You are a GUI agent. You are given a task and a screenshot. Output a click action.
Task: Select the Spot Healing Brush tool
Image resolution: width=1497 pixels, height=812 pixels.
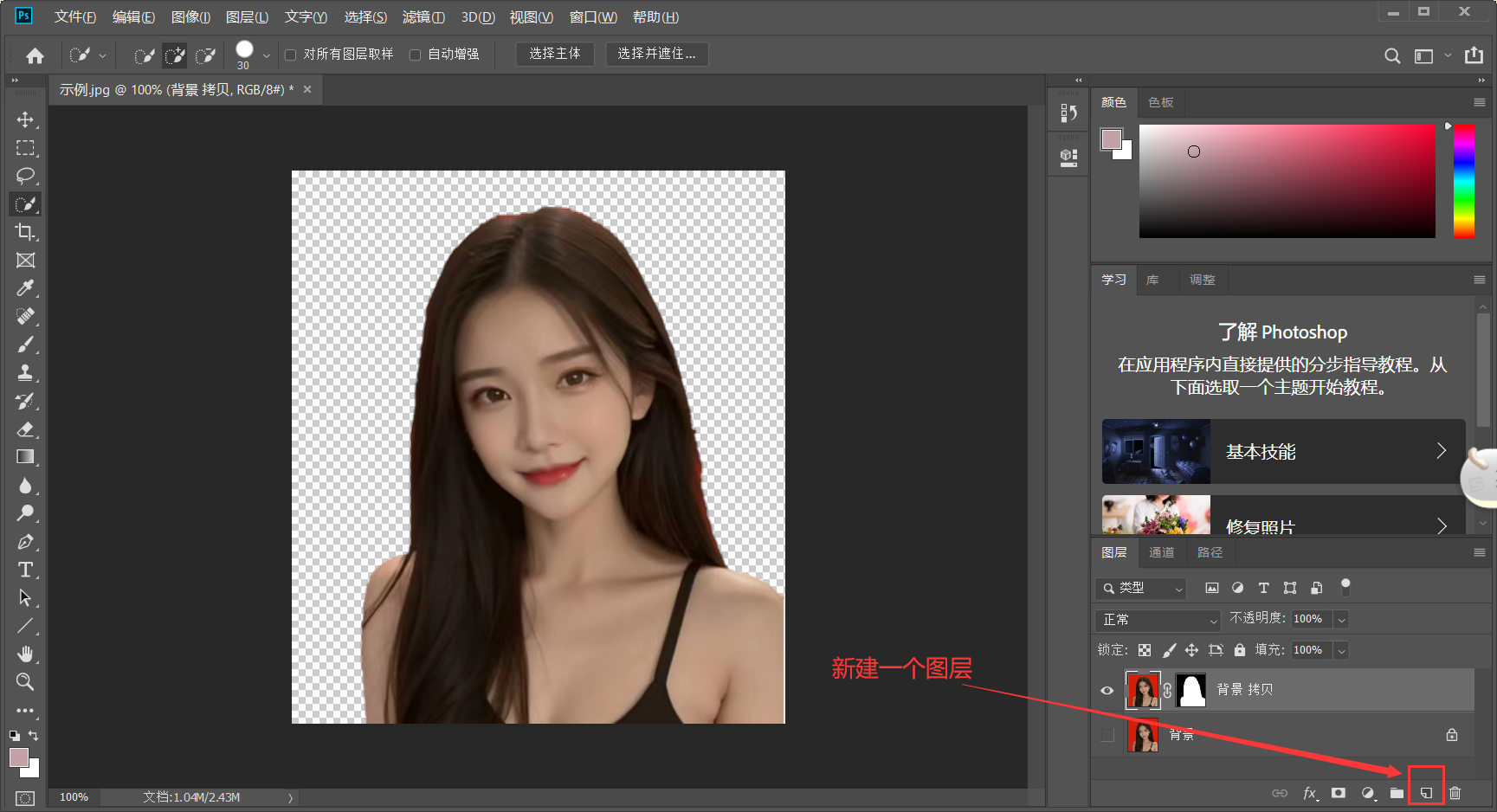point(25,317)
